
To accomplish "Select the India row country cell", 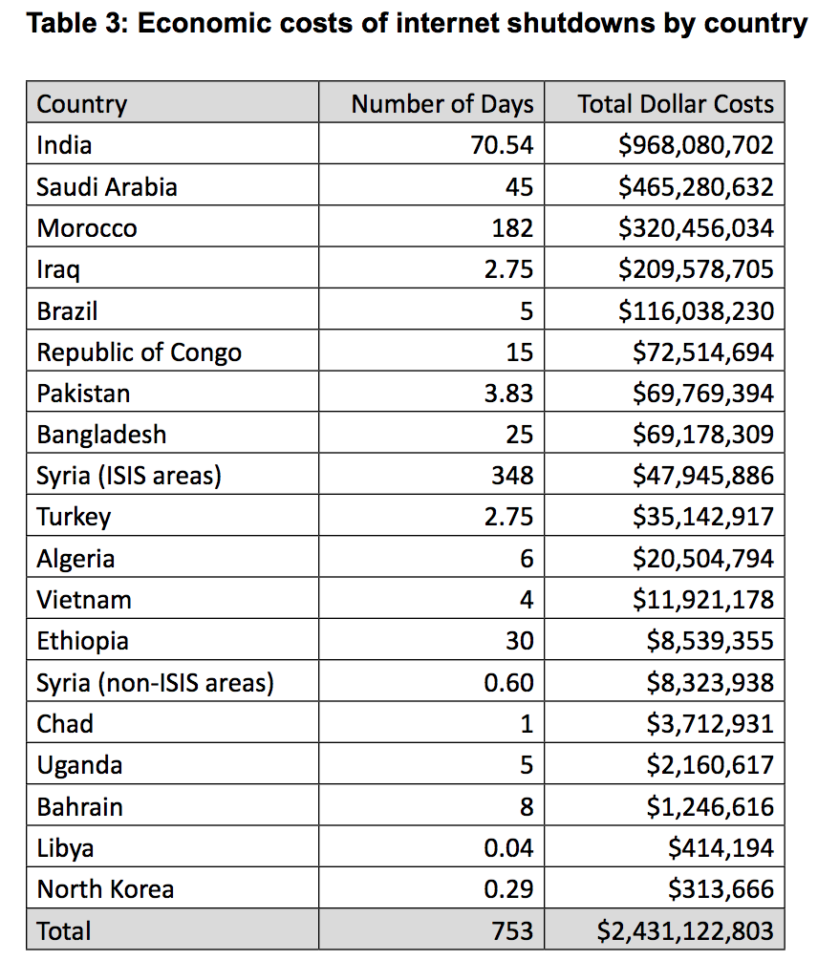I will tap(172, 144).
